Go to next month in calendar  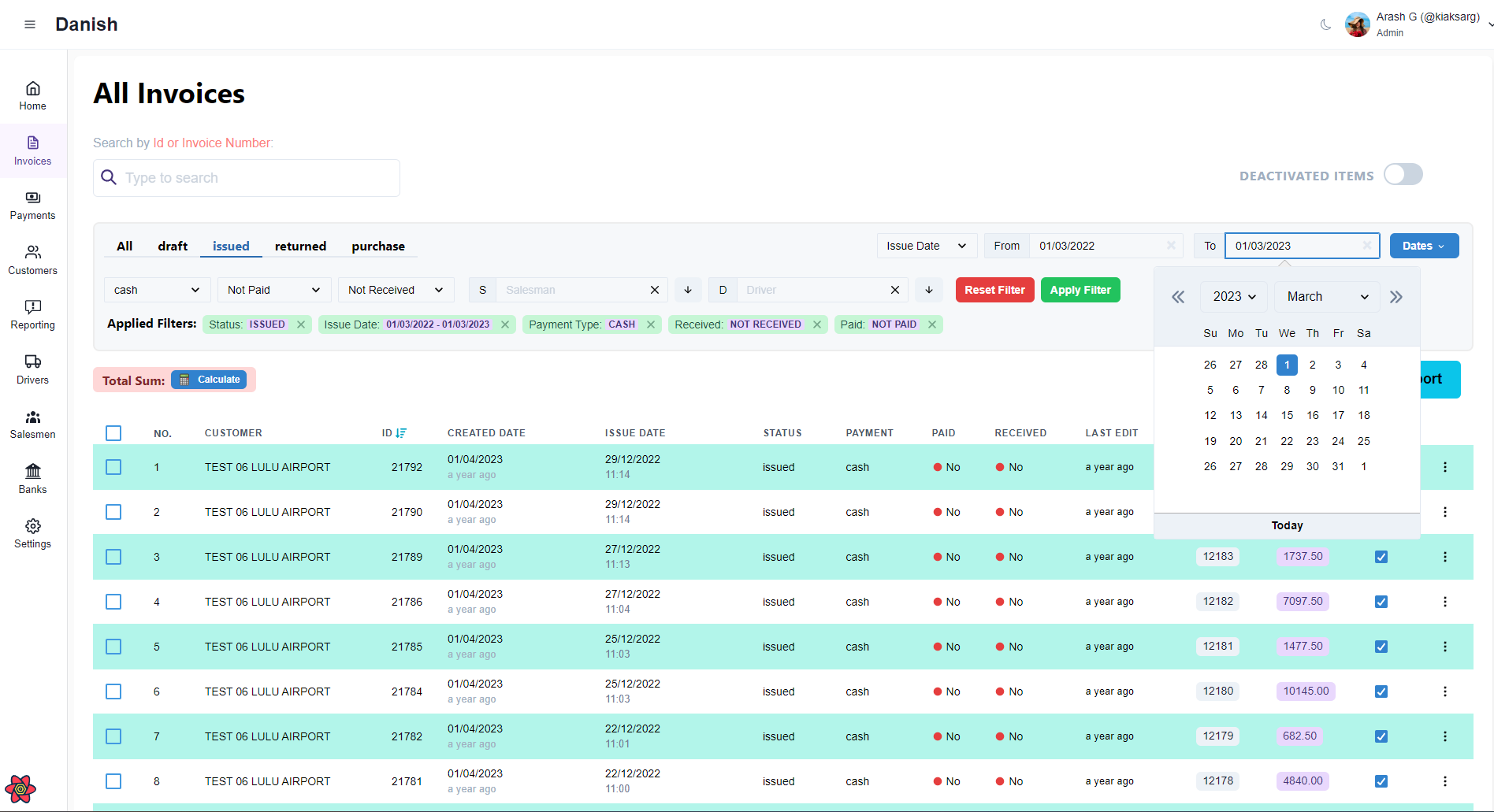point(1396,297)
